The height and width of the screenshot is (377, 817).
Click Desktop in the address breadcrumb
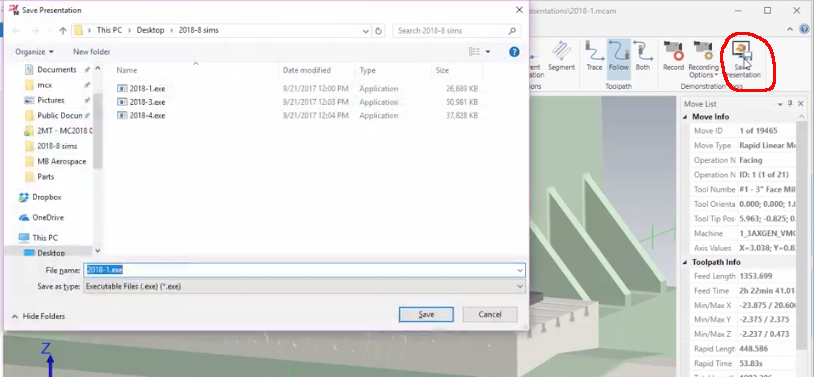pos(151,31)
